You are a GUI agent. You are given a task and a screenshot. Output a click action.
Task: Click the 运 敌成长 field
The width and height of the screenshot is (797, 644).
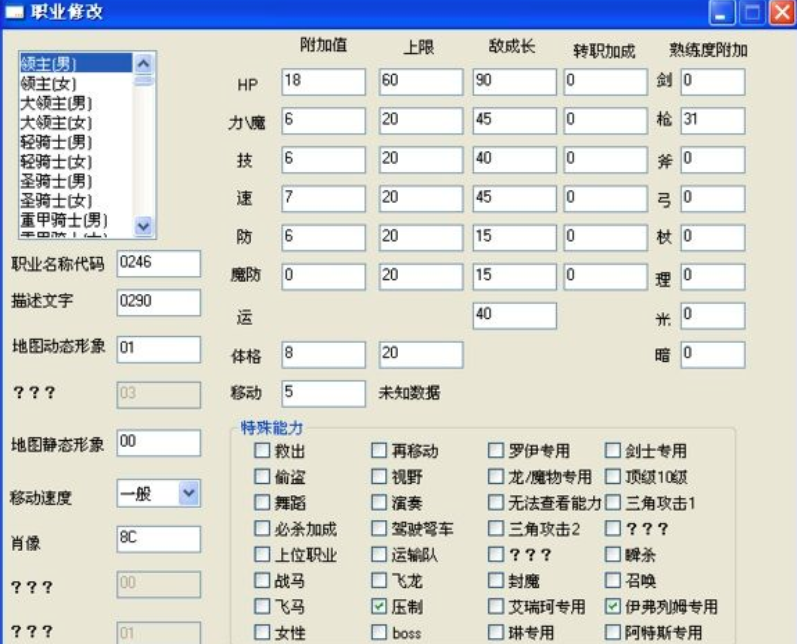(514, 315)
